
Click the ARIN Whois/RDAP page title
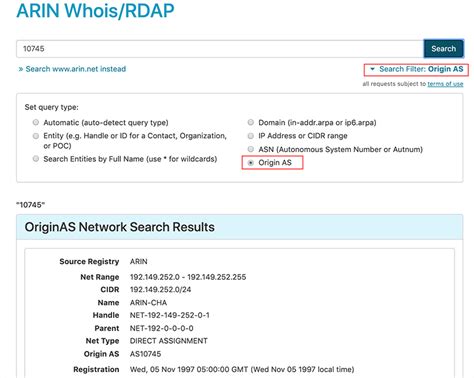tap(95, 10)
